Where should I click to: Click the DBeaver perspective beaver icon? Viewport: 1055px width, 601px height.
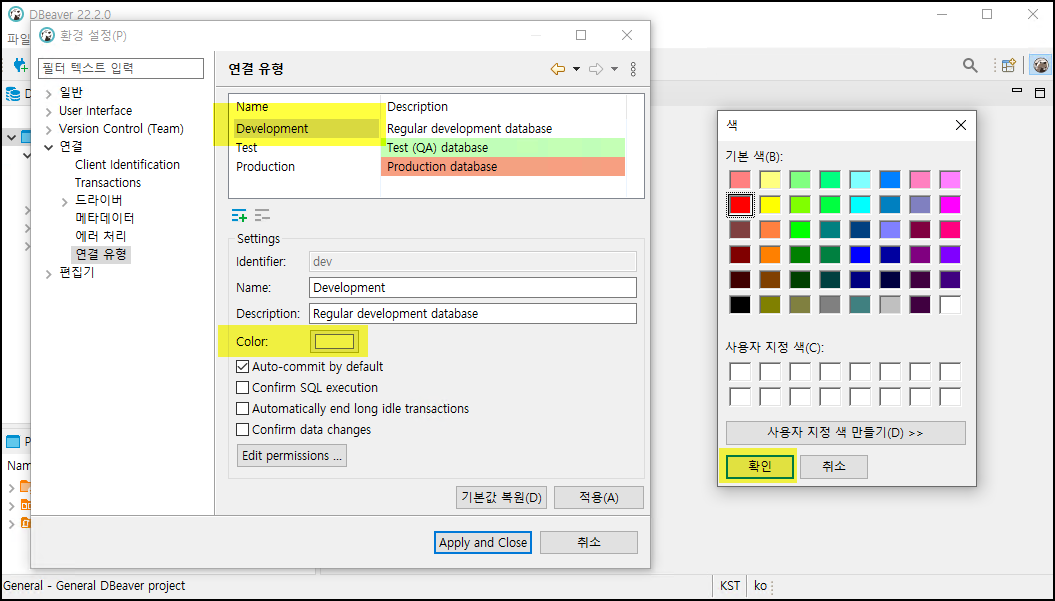(x=1040, y=65)
